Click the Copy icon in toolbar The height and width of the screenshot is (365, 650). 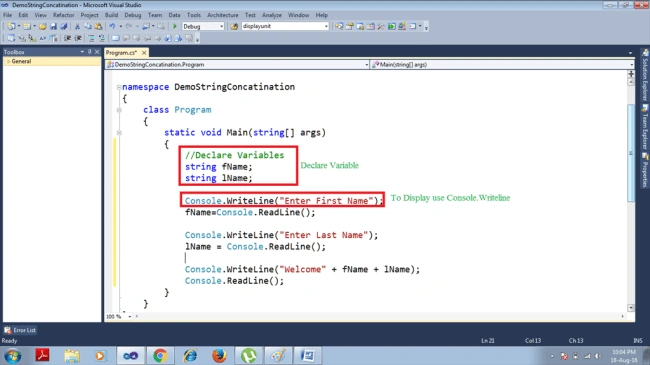(x=88, y=26)
